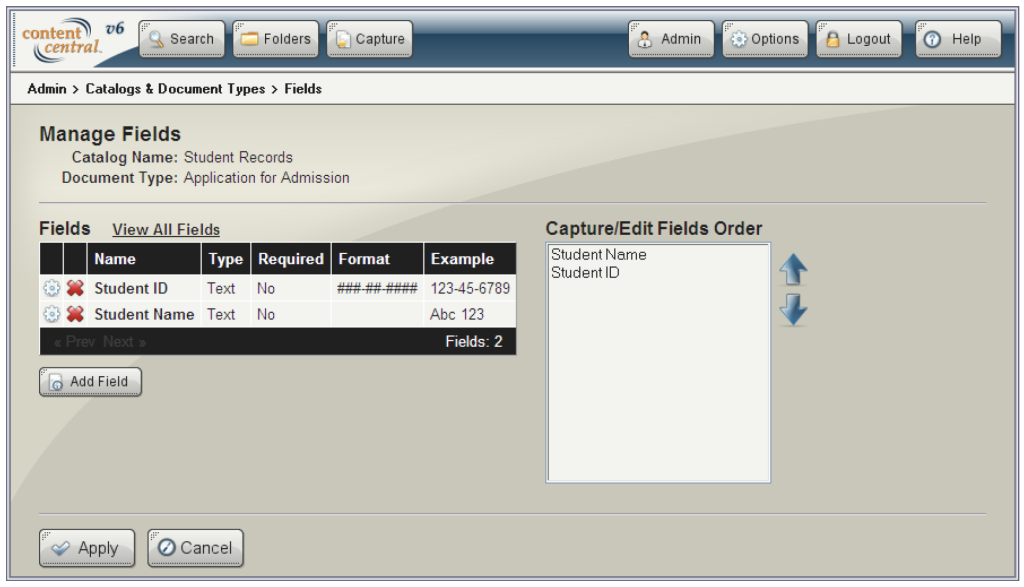Image resolution: width=1024 pixels, height=587 pixels.
Task: Logout of Content Central
Action: point(858,38)
